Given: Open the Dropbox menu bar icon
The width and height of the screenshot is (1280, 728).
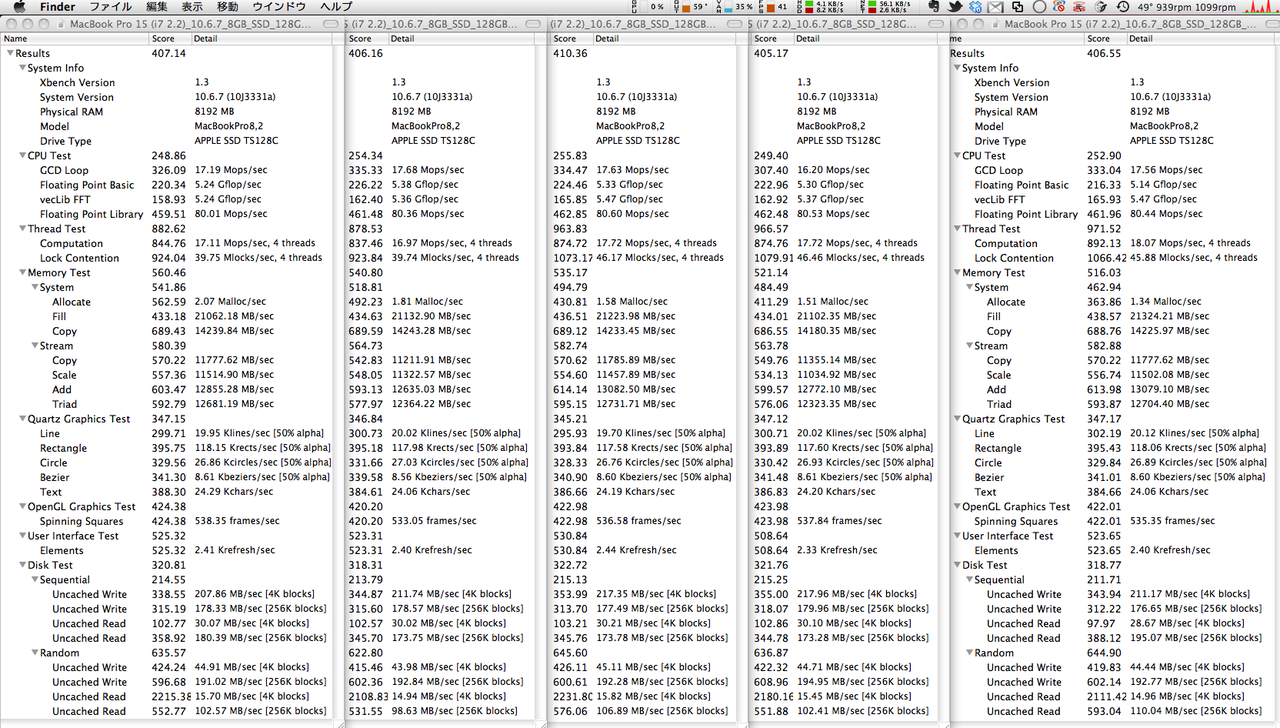Looking at the screenshot, I should (x=975, y=7).
